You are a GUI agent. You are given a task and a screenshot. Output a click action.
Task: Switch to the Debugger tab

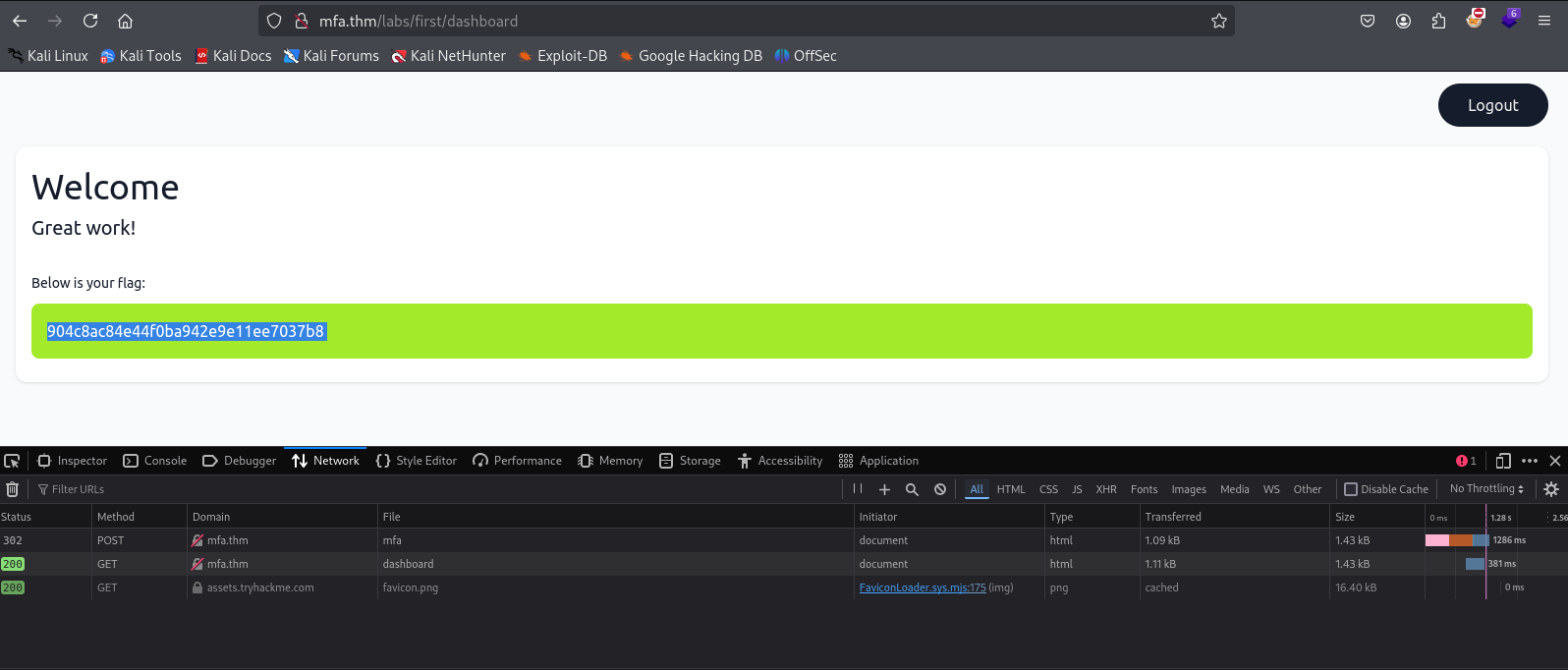(240, 461)
